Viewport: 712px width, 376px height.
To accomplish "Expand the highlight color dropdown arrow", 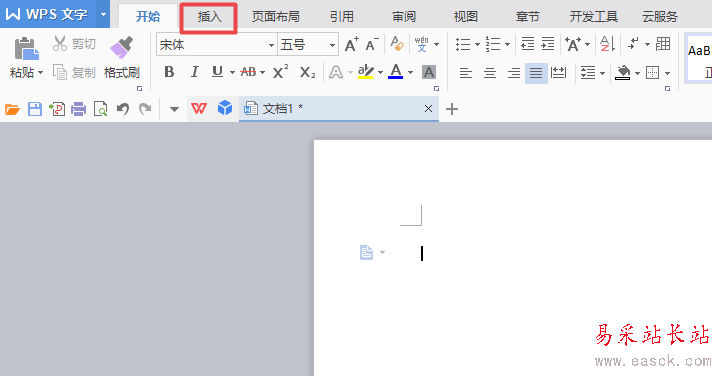I will [380, 72].
